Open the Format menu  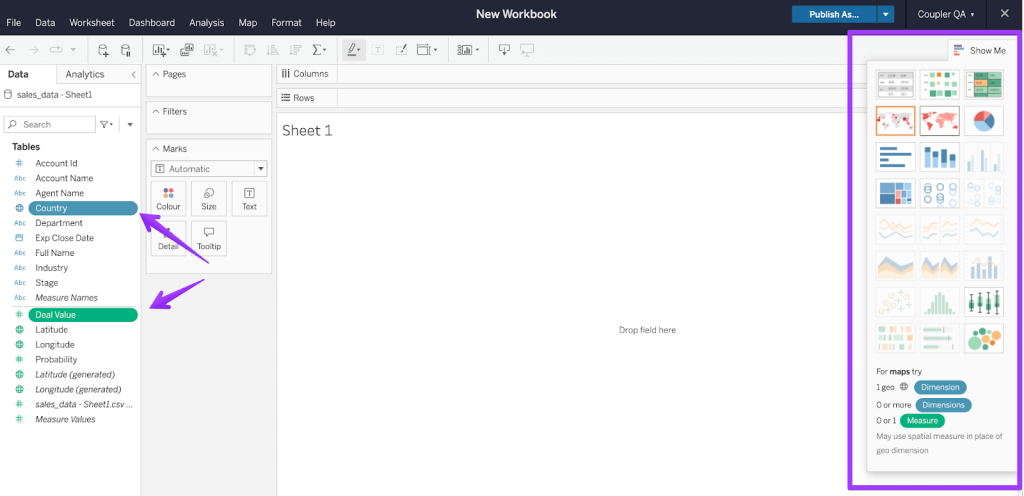point(286,22)
